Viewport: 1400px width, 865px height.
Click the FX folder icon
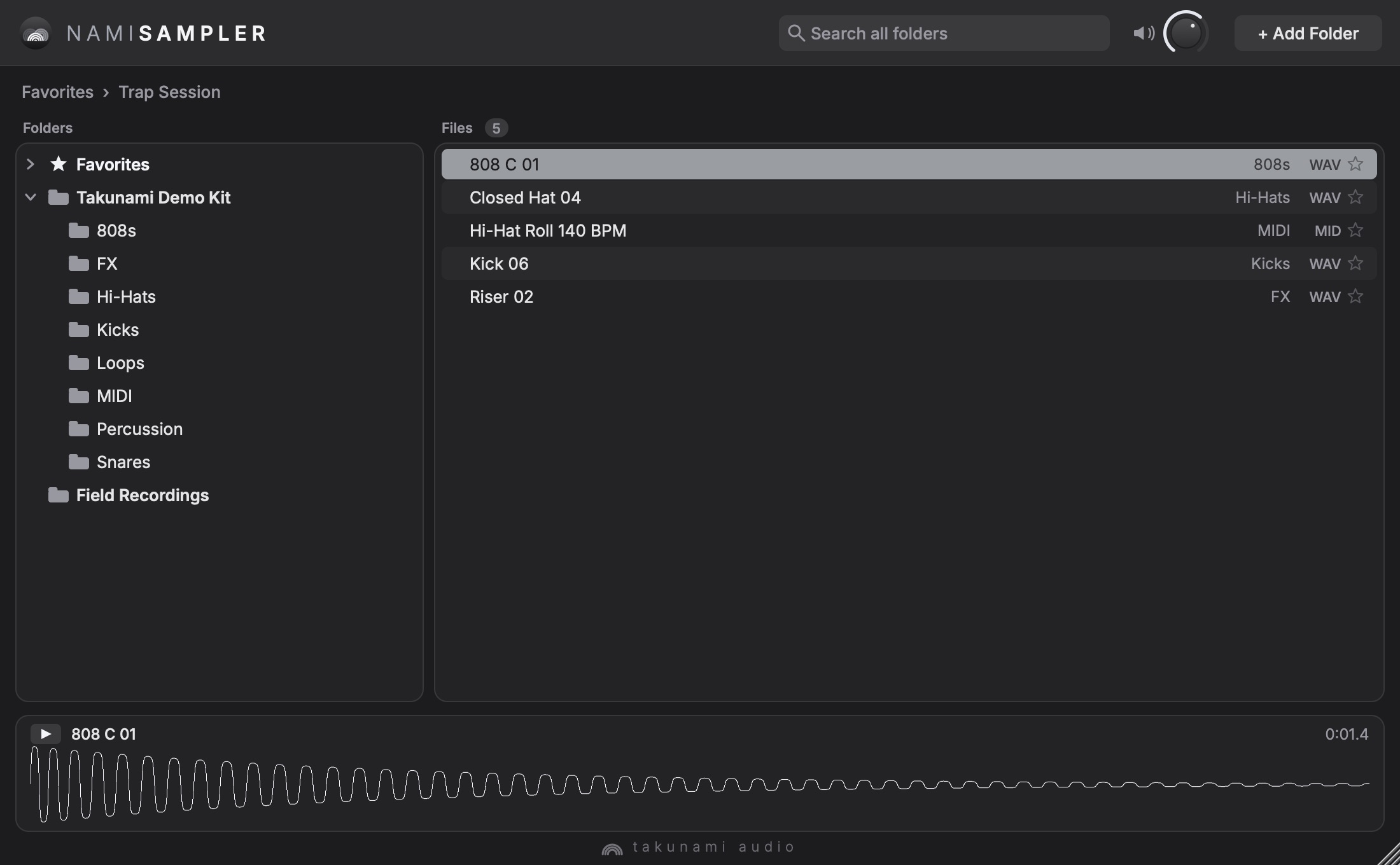click(x=79, y=263)
